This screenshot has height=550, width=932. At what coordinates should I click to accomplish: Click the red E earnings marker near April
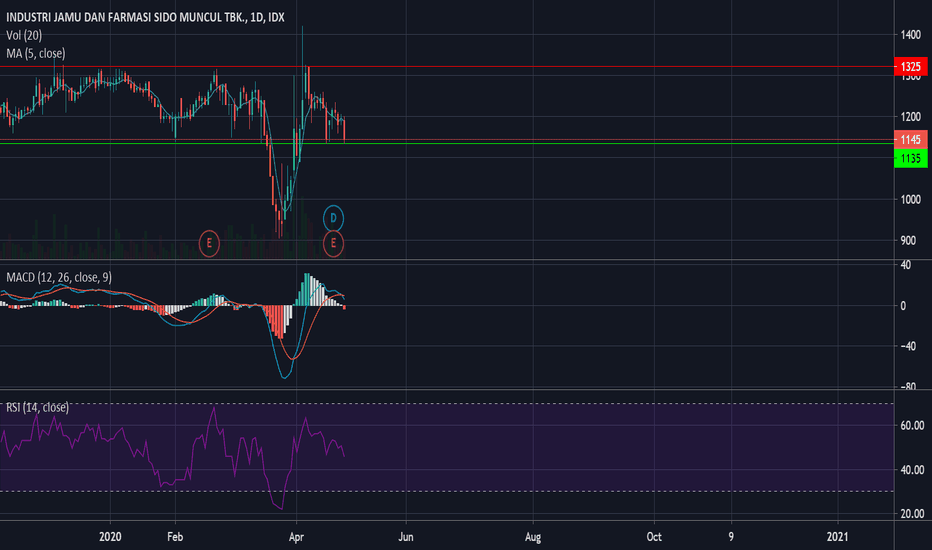click(333, 243)
